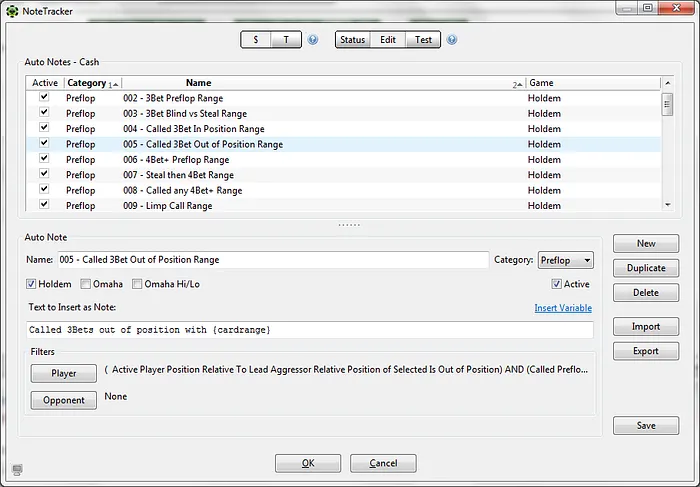Image resolution: width=700 pixels, height=487 pixels.
Task: Toggle Active for 006 - 4Bet+ Preflop Range
Action: (44, 158)
